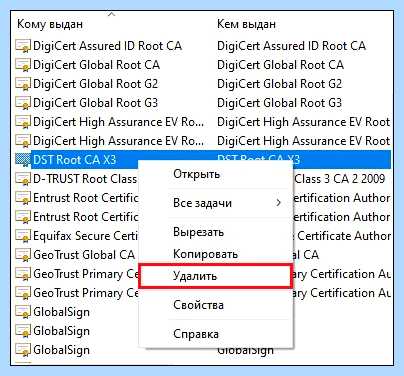
Task: Open Справка from the context menu
Action: pyautogui.click(x=196, y=334)
